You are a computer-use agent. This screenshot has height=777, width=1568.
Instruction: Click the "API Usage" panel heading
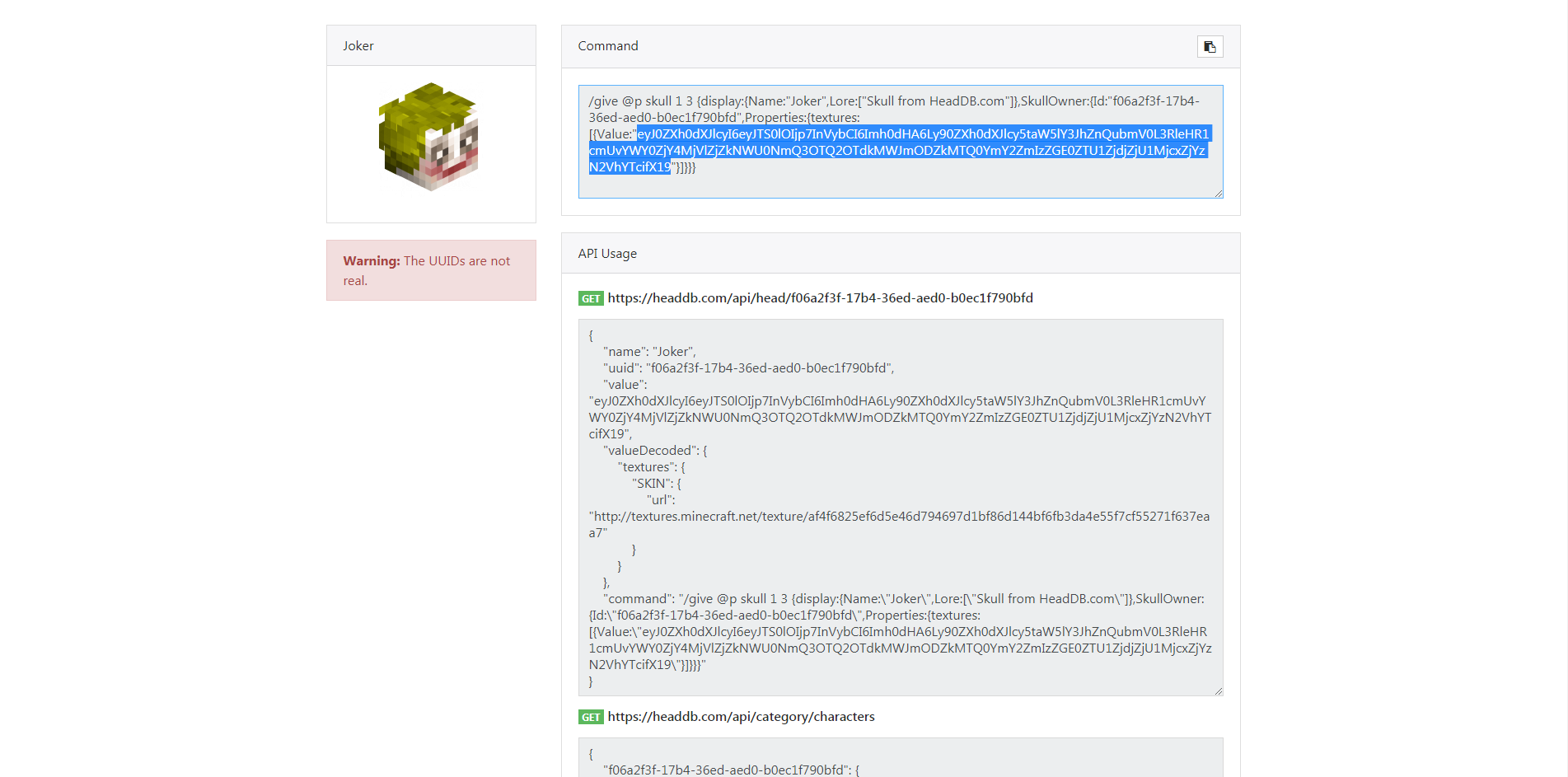607,254
